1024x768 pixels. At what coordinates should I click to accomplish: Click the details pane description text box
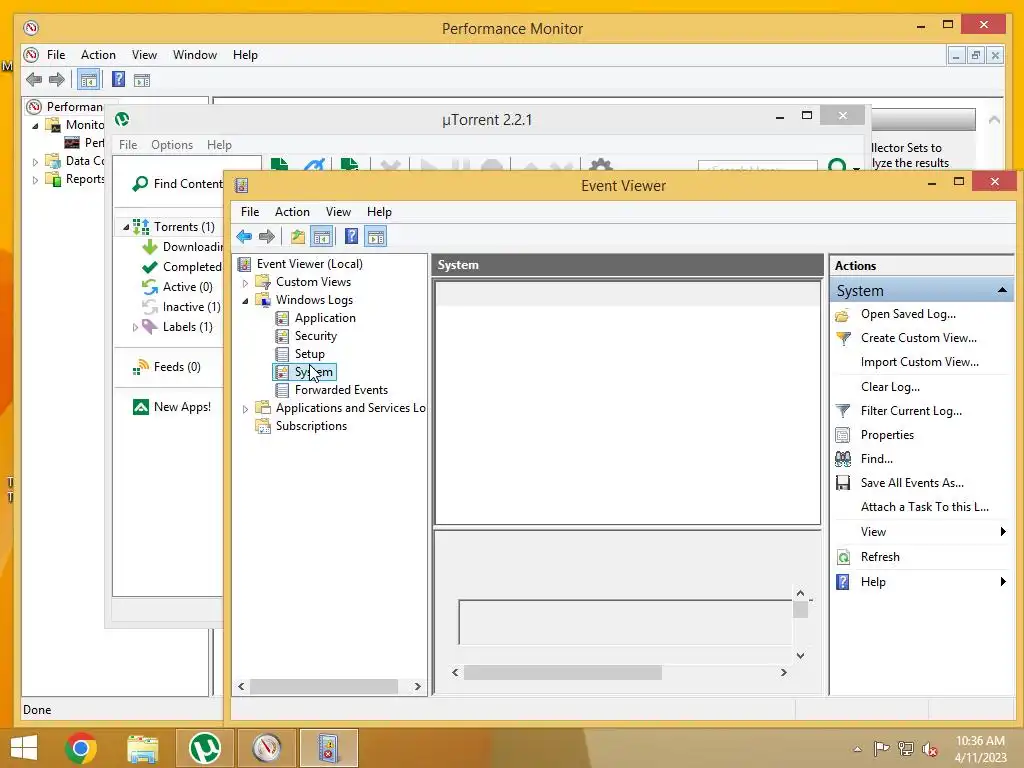(x=626, y=622)
